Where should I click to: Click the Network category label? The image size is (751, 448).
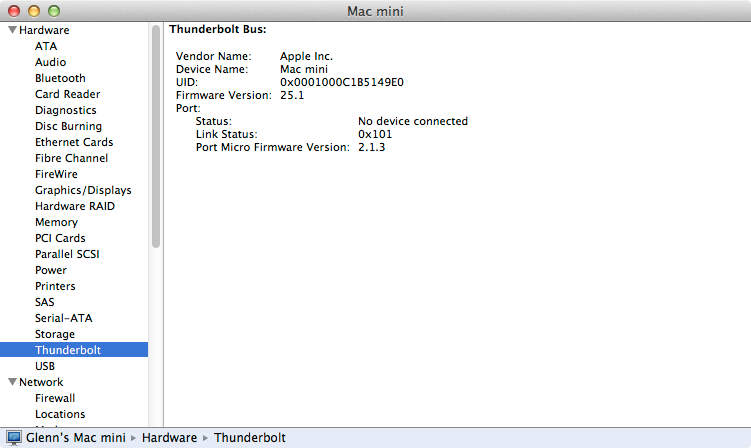pos(41,382)
